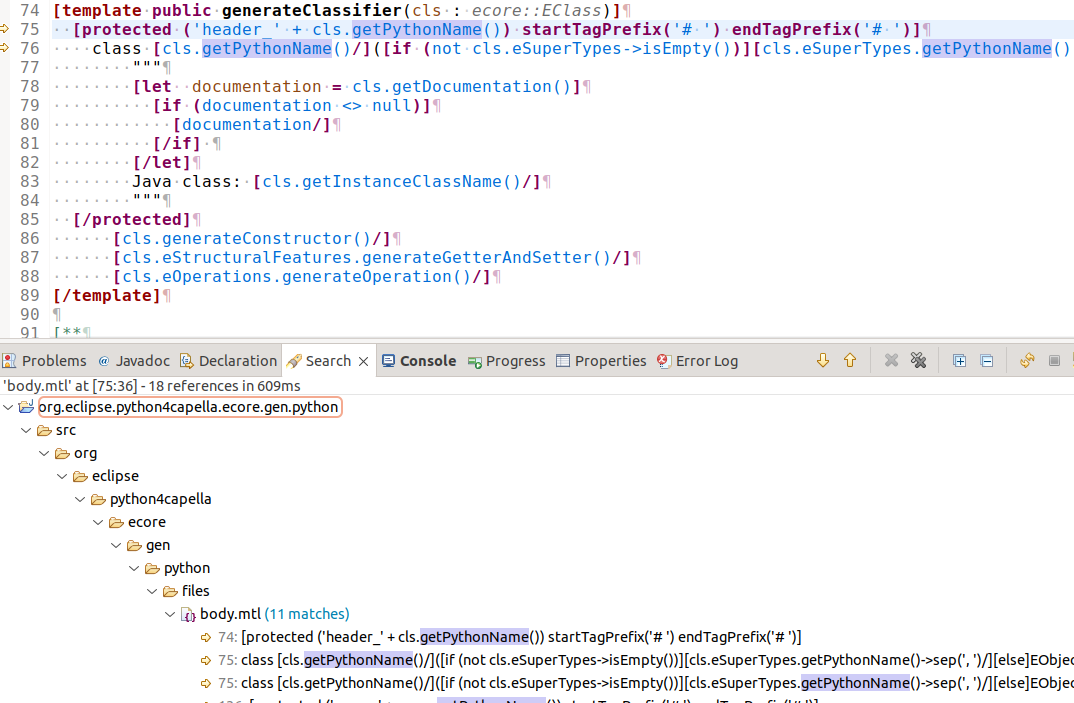The height and width of the screenshot is (703, 1074).
Task: Open the line 74 protected header match
Action: pos(520,637)
